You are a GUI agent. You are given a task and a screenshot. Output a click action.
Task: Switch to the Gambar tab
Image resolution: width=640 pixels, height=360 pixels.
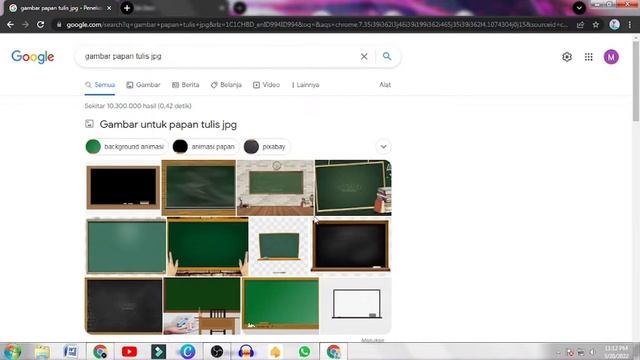(x=143, y=85)
